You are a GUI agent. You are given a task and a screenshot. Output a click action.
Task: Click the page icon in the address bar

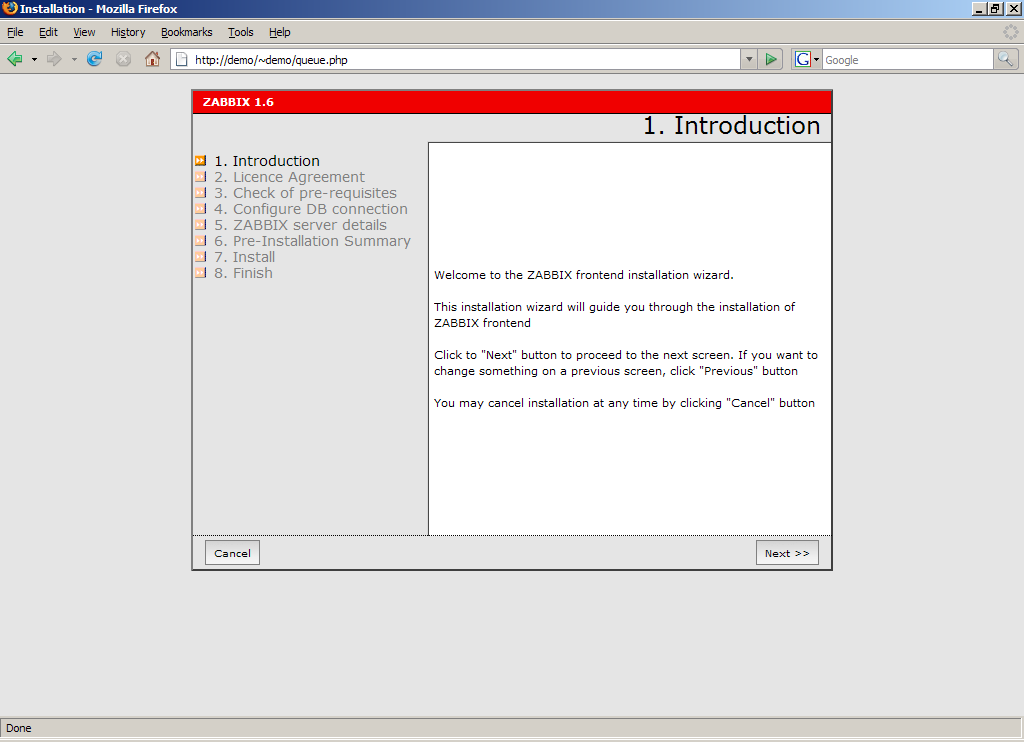point(182,59)
